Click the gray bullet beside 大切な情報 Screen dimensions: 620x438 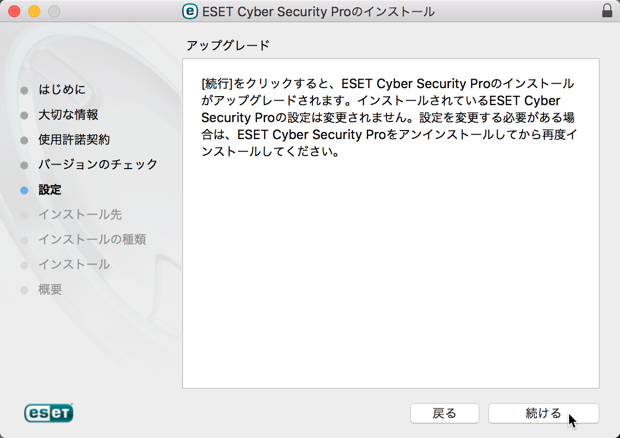pyautogui.click(x=24, y=115)
